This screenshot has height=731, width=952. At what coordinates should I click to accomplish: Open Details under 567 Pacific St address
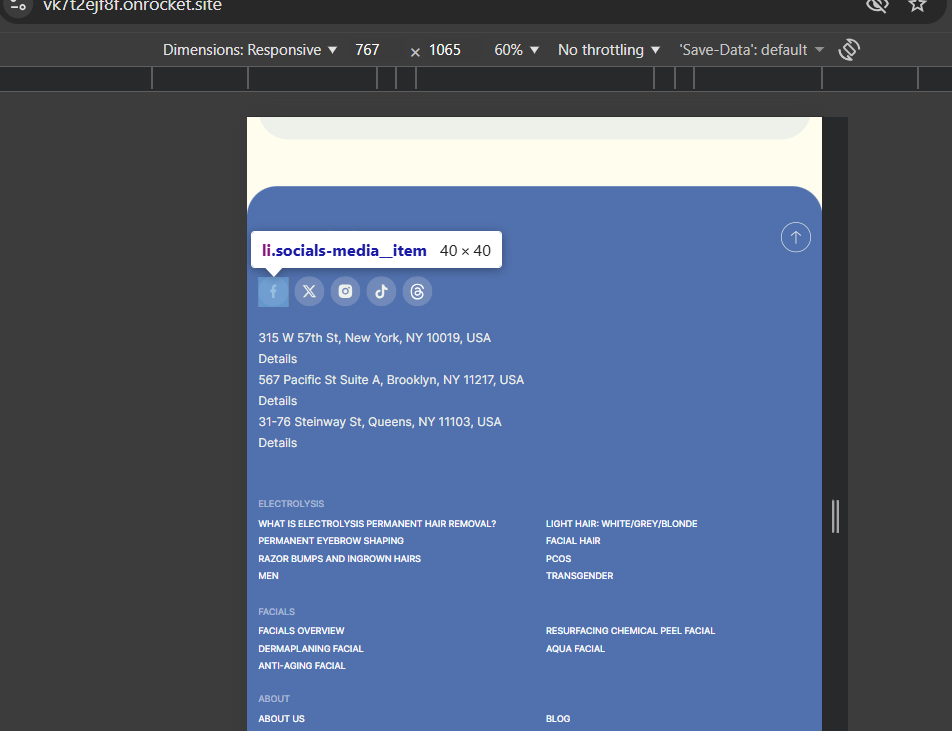click(x=277, y=401)
